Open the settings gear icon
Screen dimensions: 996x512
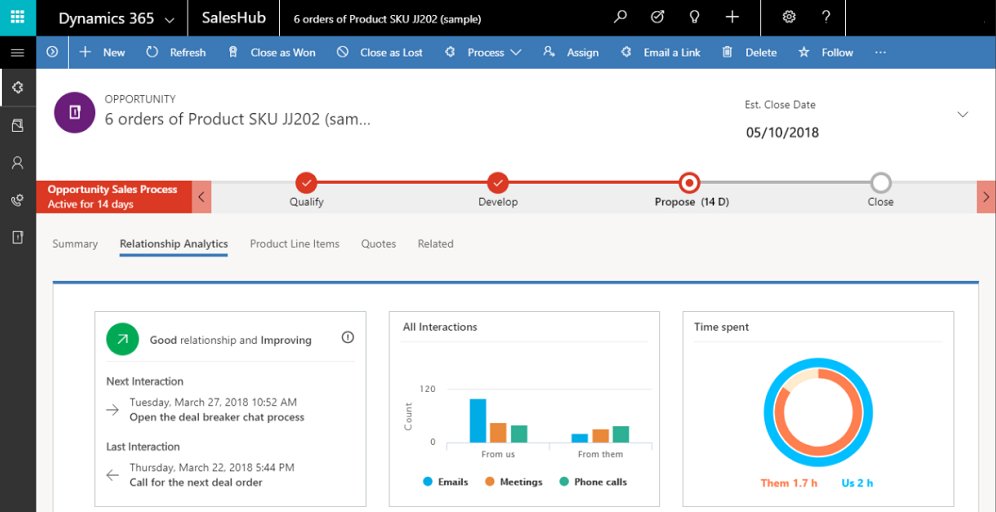(789, 17)
